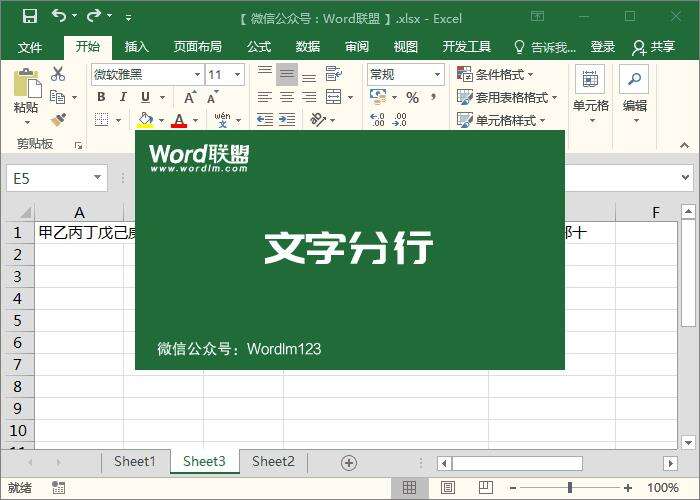Viewport: 700px width, 500px height.
Task: Open the 条件格式 dropdown menu
Action: pos(495,75)
